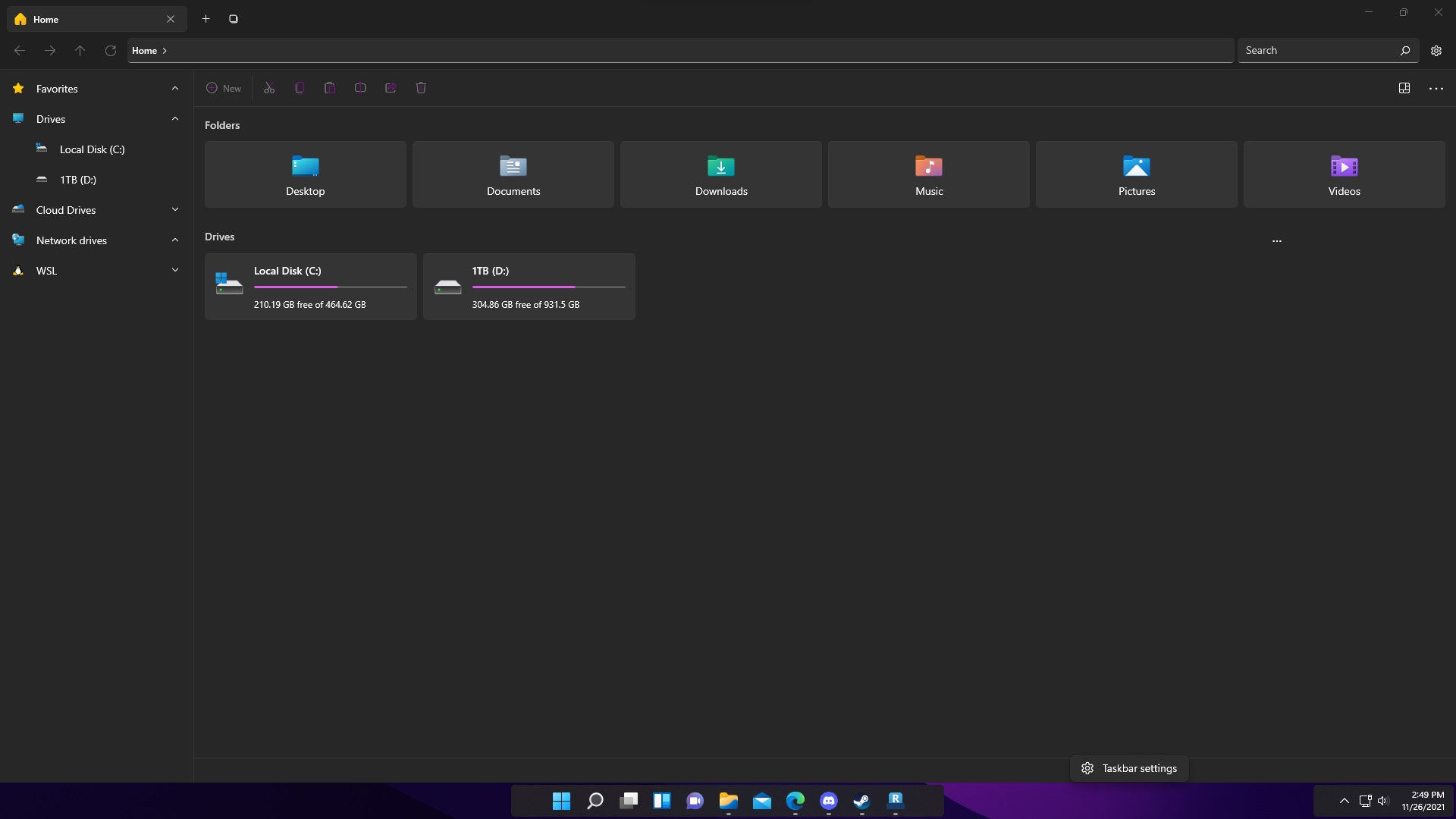Launch Microsoft Edge from taskbar
1456x819 pixels.
click(x=795, y=801)
